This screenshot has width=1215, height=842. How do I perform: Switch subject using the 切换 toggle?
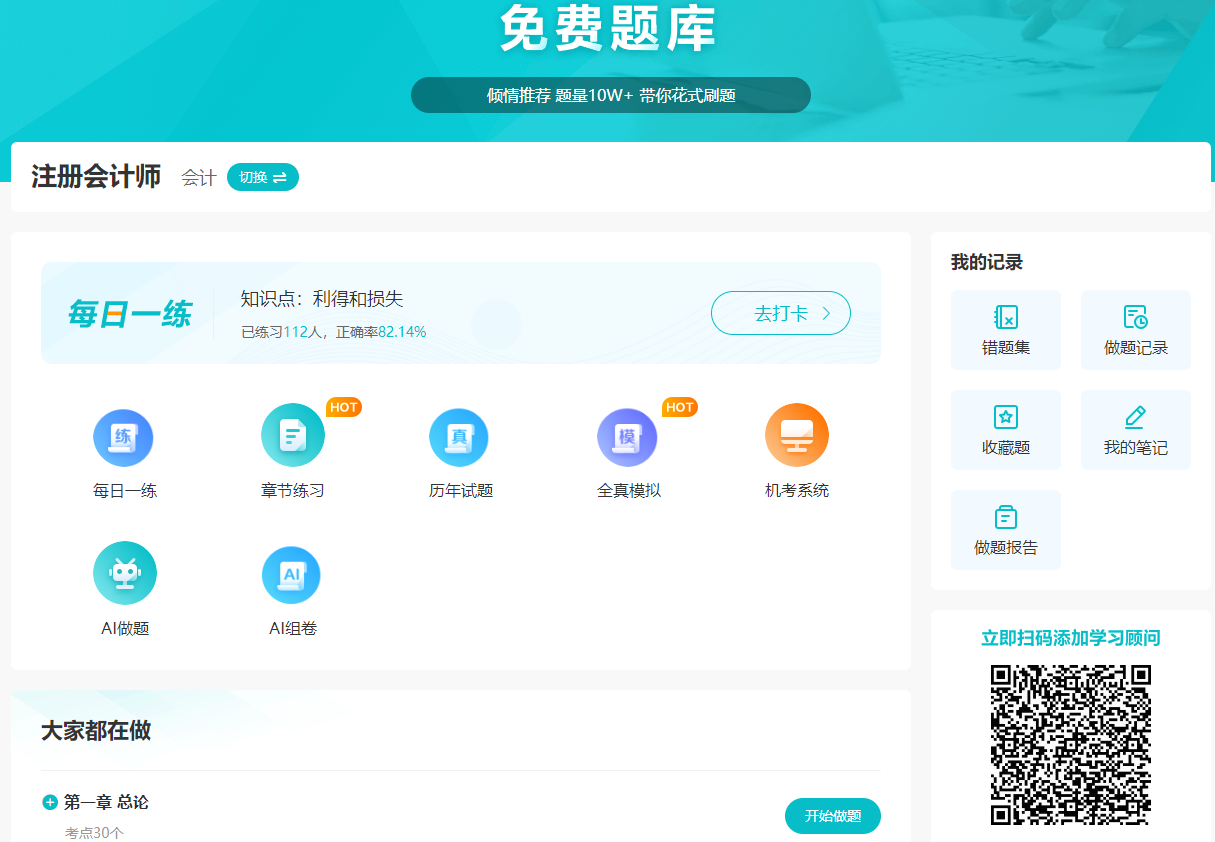pos(262,176)
